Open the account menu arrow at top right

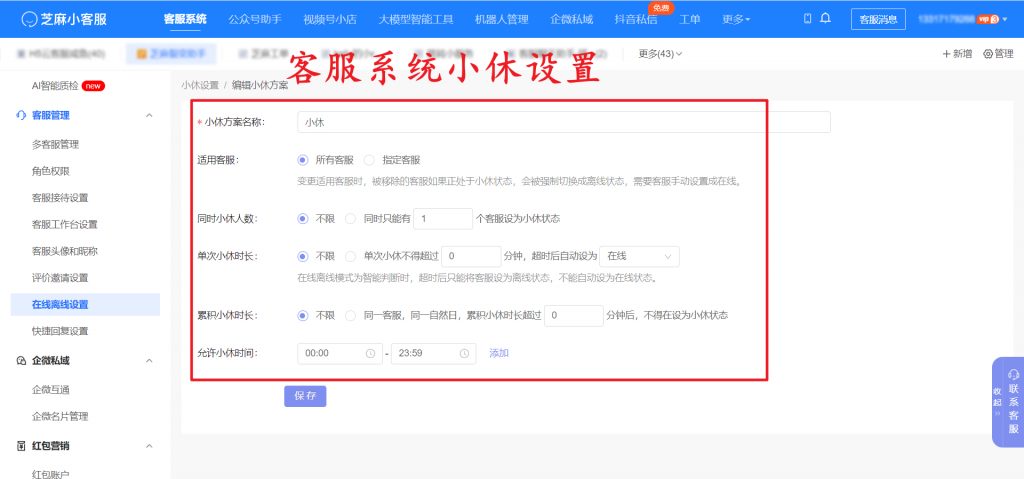click(1005, 20)
